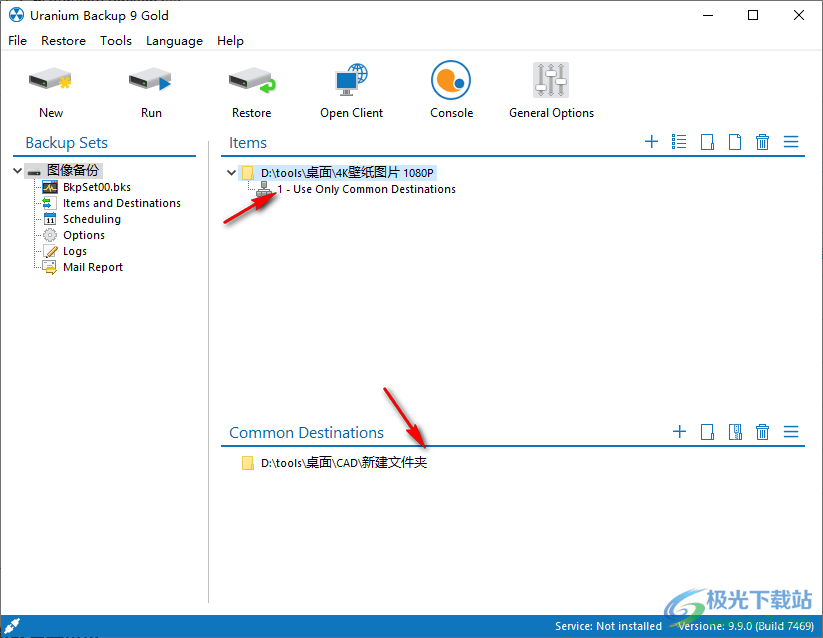Add a common destination with plus icon
The image size is (823, 638).
point(679,432)
